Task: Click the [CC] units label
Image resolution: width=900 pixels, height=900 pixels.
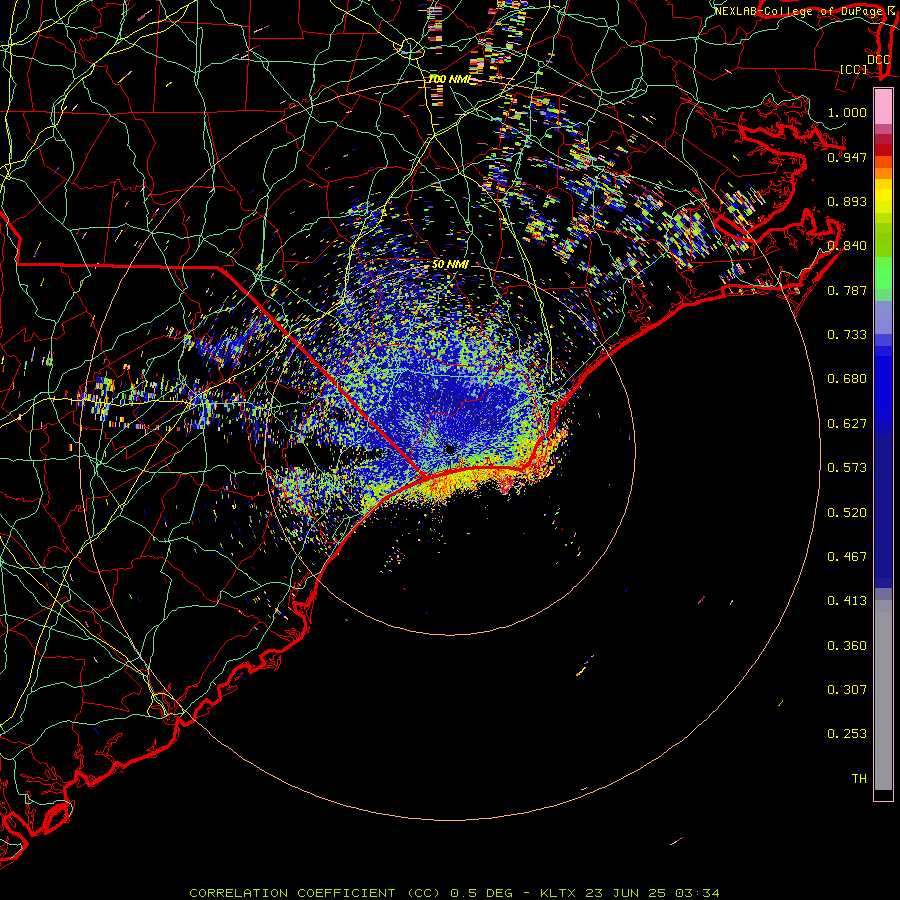Action: pos(853,69)
